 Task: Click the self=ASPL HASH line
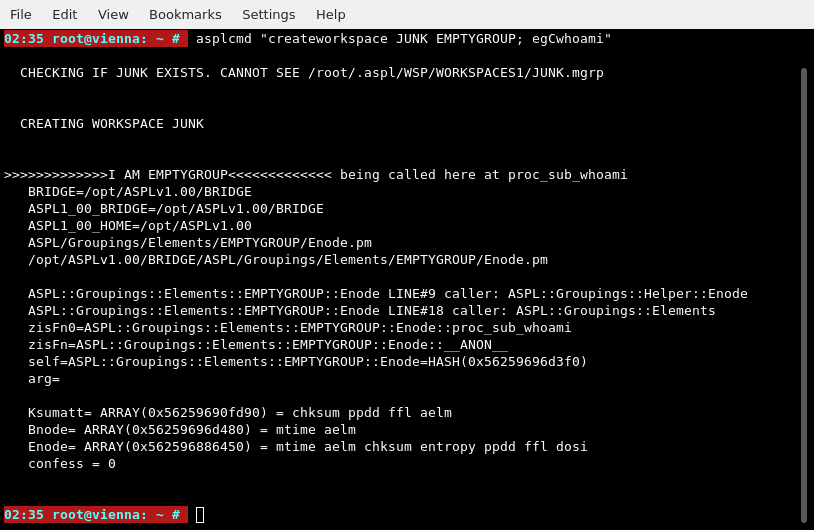click(x=308, y=362)
